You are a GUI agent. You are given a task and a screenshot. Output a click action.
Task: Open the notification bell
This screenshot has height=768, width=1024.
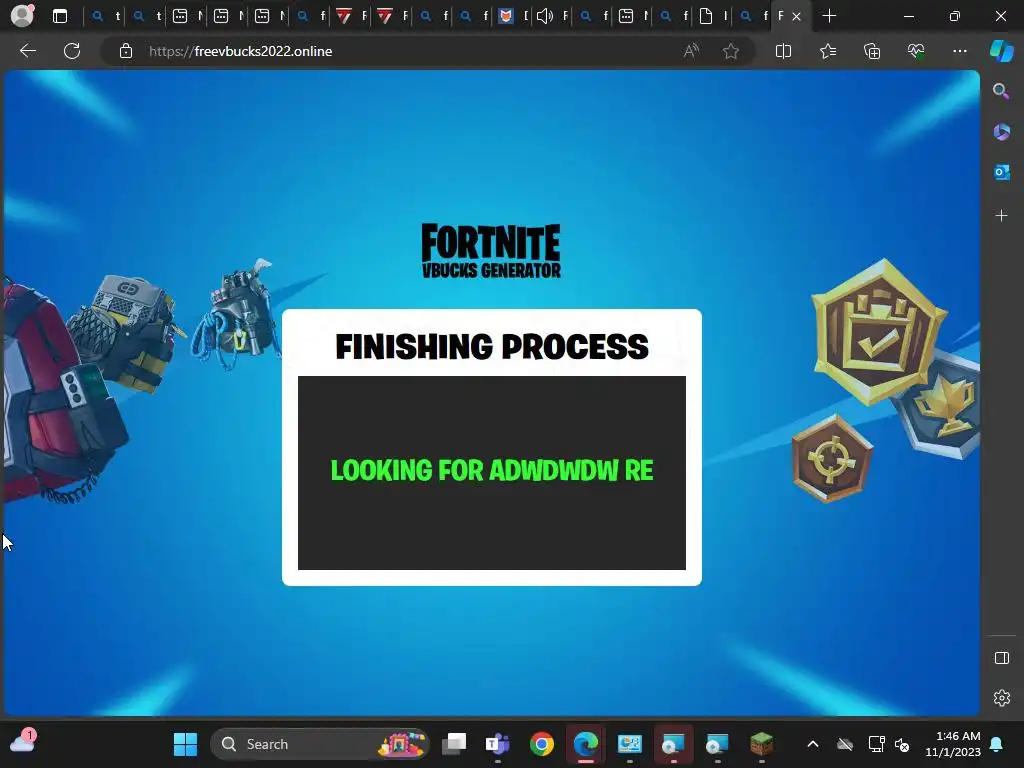coord(997,744)
